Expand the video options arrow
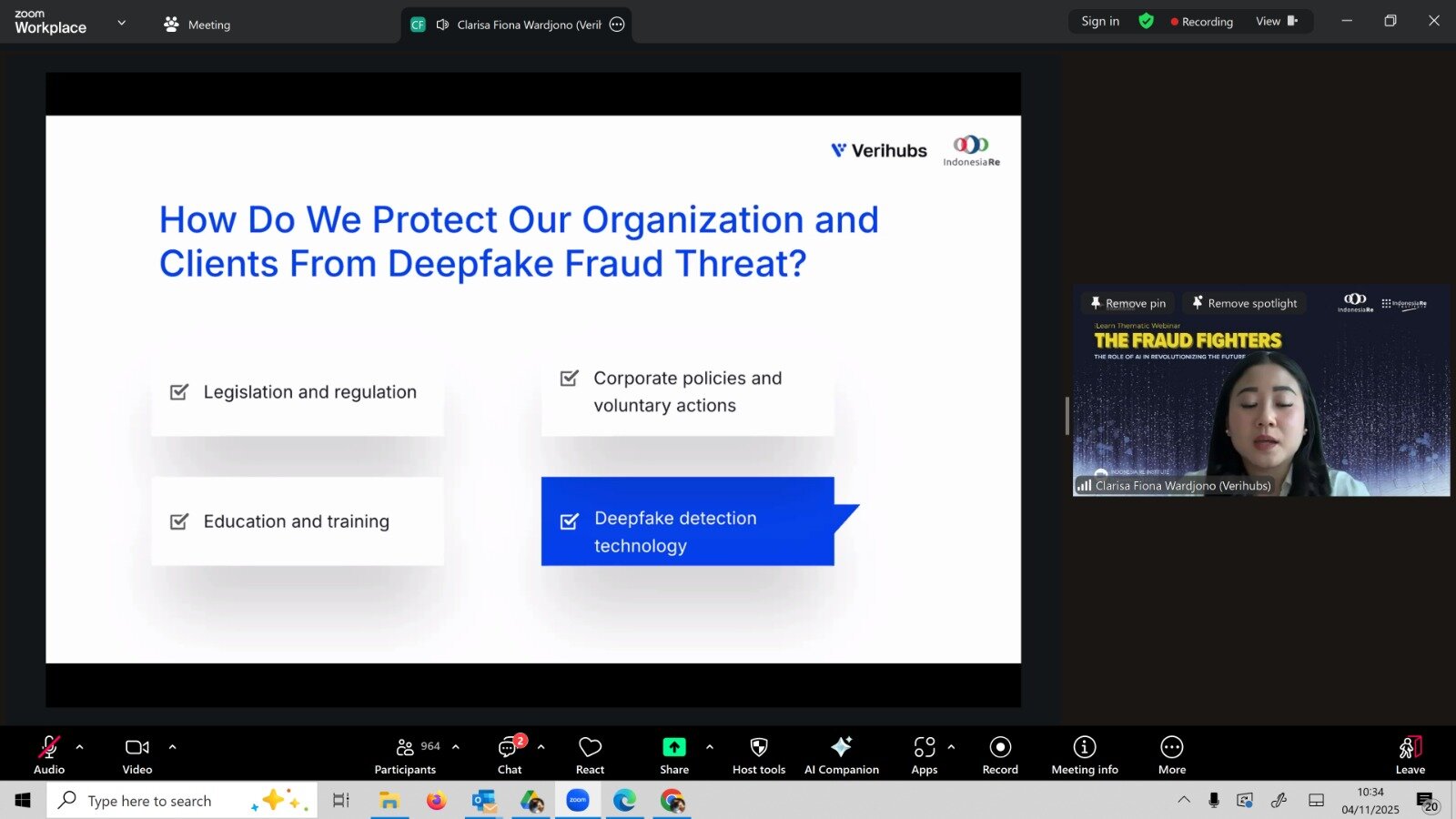Viewport: 1456px width, 819px height. [x=173, y=747]
